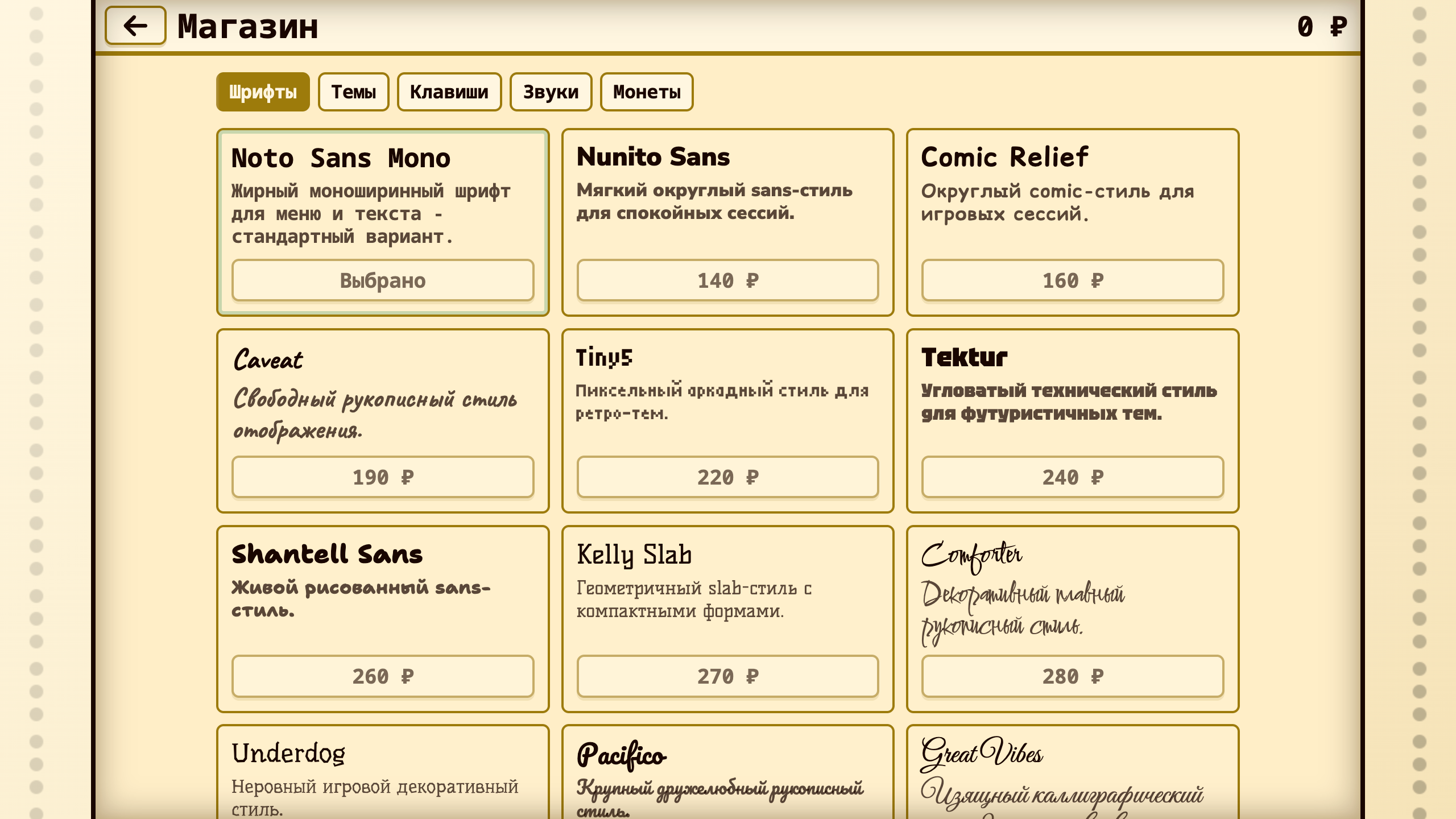Open the Монеты tab
Screen dimensions: 1456x819
[647, 92]
